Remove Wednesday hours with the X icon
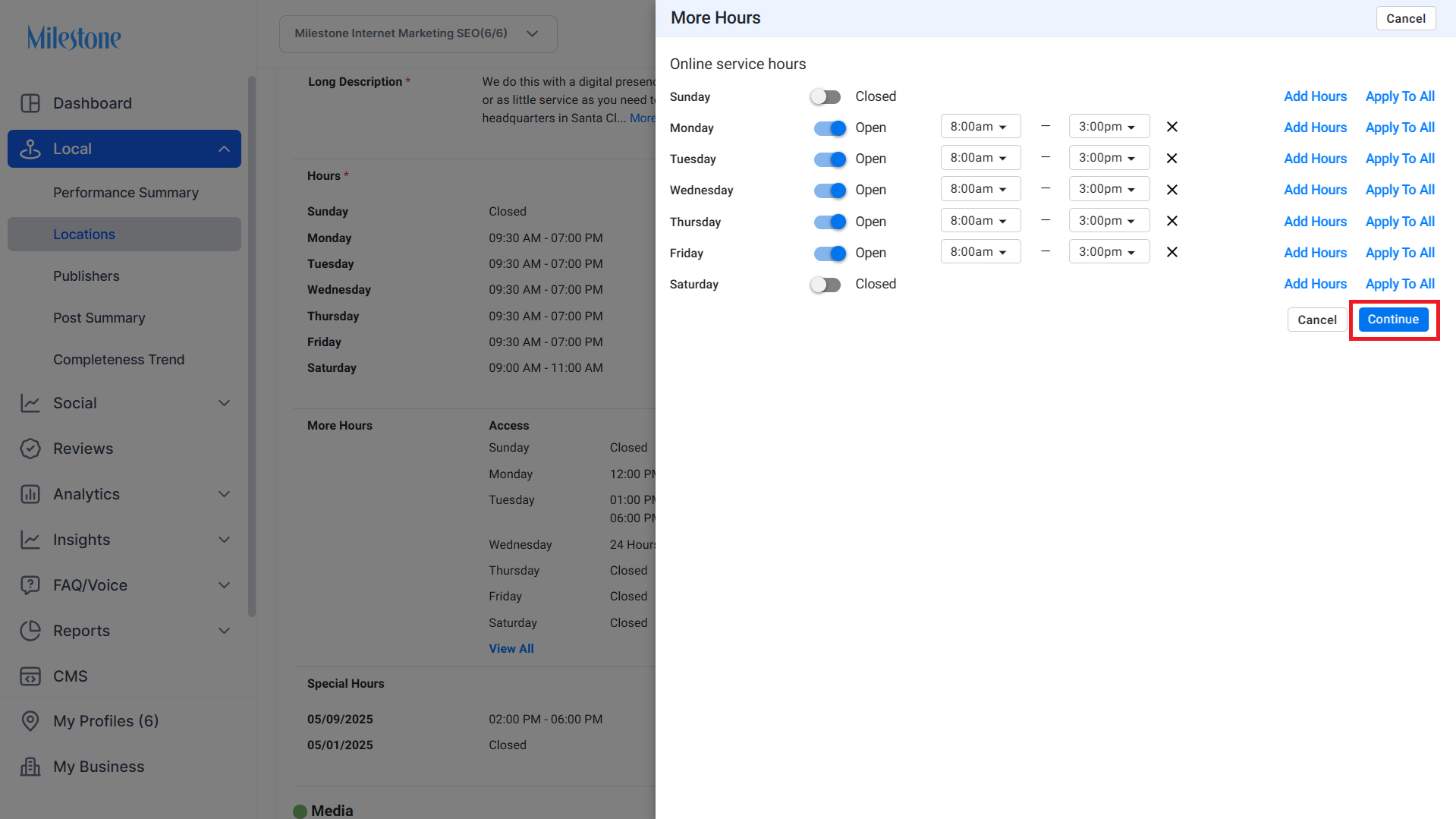The image size is (1456, 819). click(1172, 189)
